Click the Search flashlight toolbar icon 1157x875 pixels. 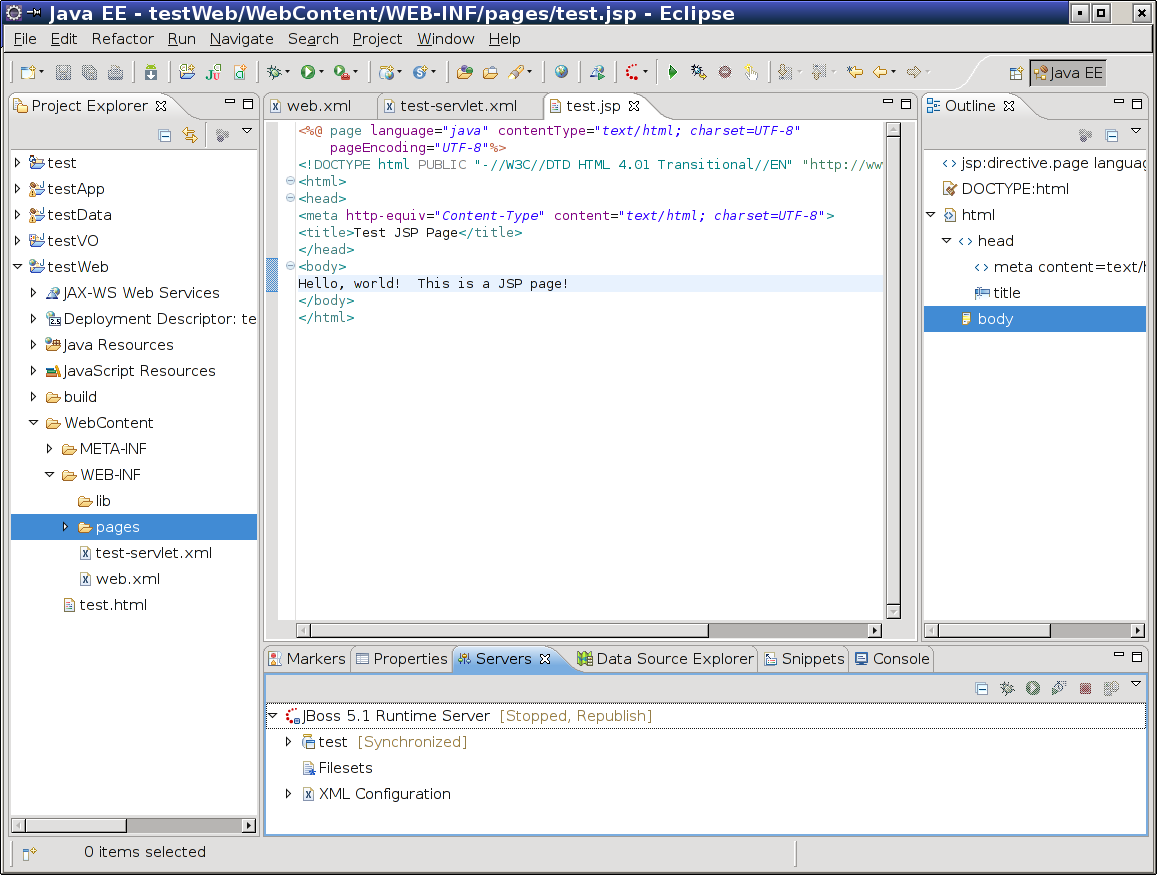[x=517, y=72]
